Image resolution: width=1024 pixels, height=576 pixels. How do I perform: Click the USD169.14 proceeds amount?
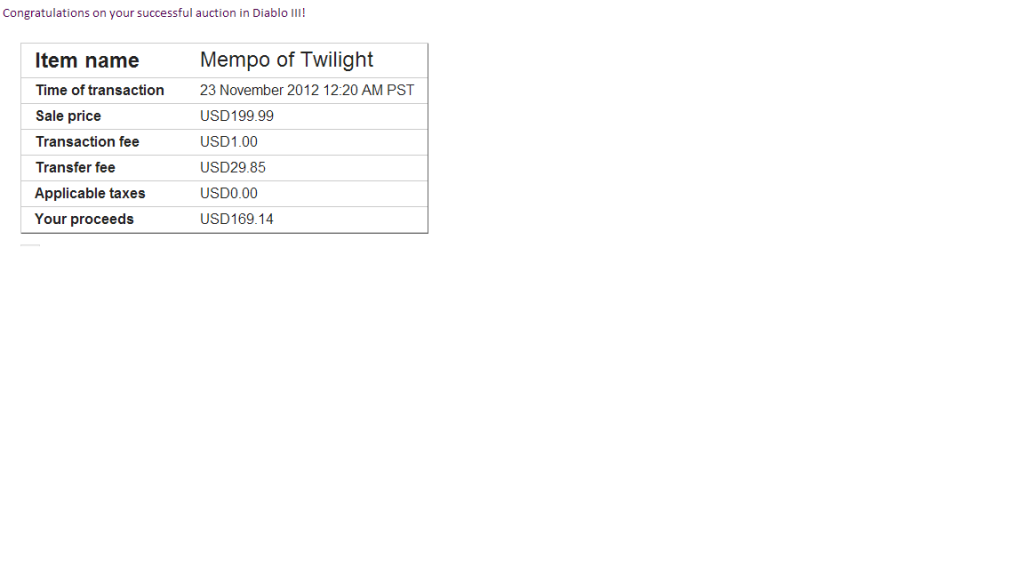pos(237,219)
